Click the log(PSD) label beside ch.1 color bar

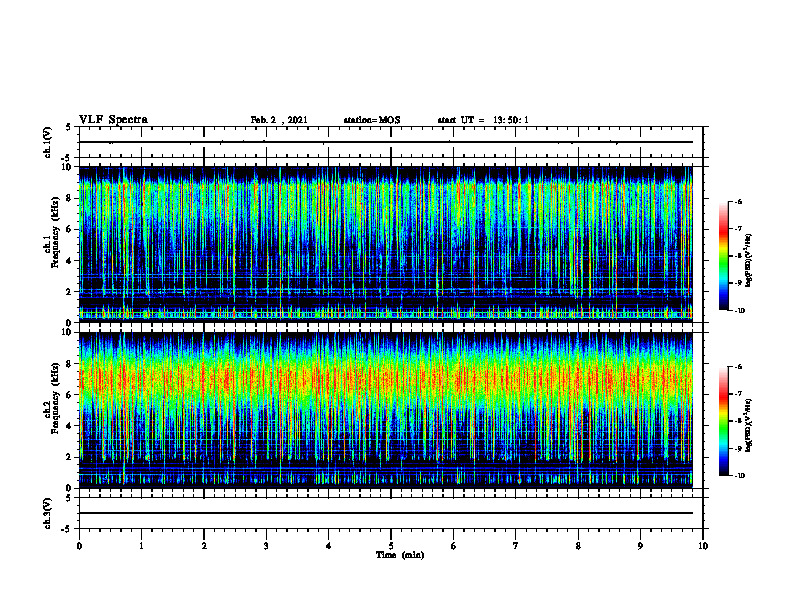[x=749, y=260]
